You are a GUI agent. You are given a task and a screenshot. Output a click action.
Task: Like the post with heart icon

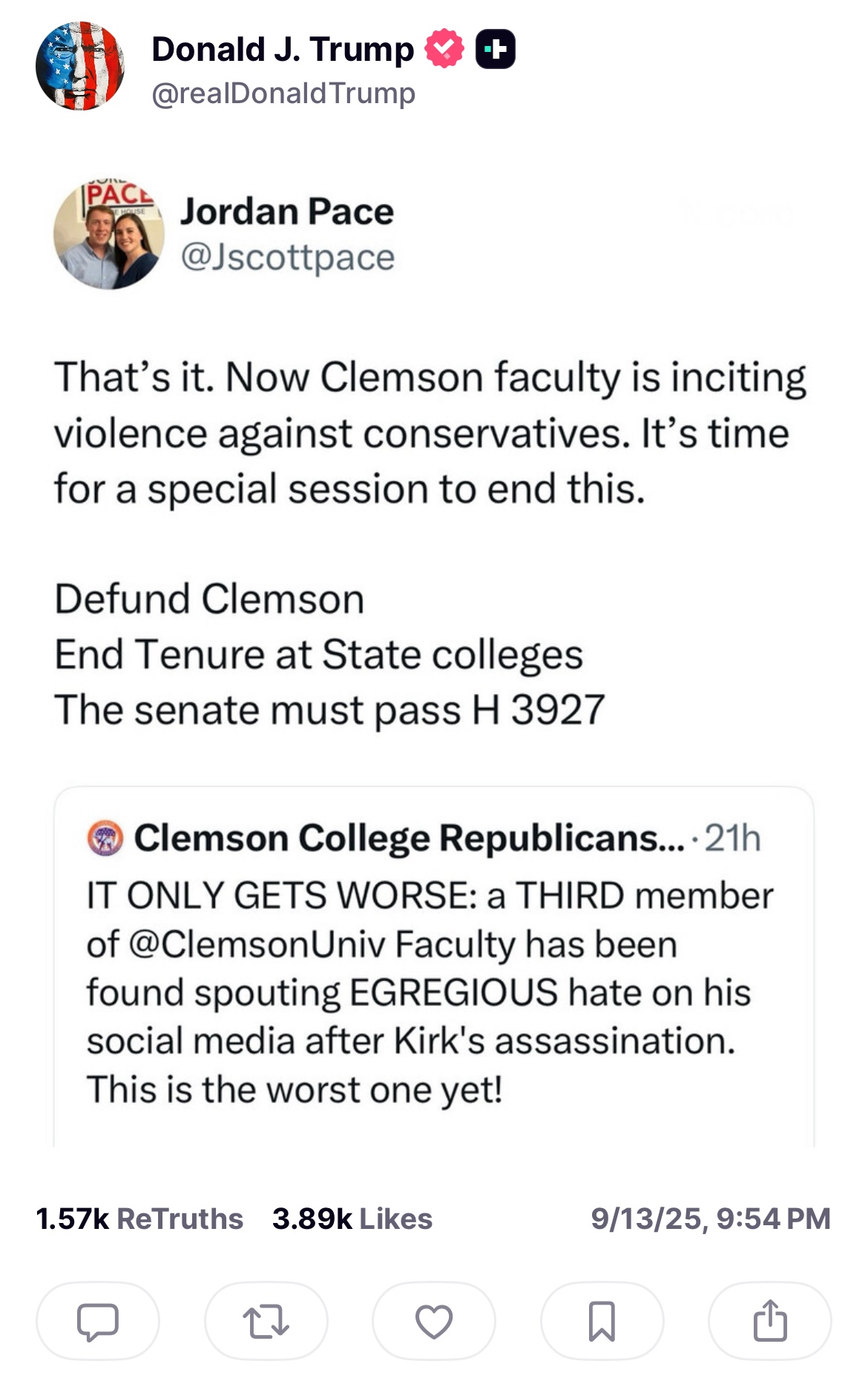[434, 1321]
